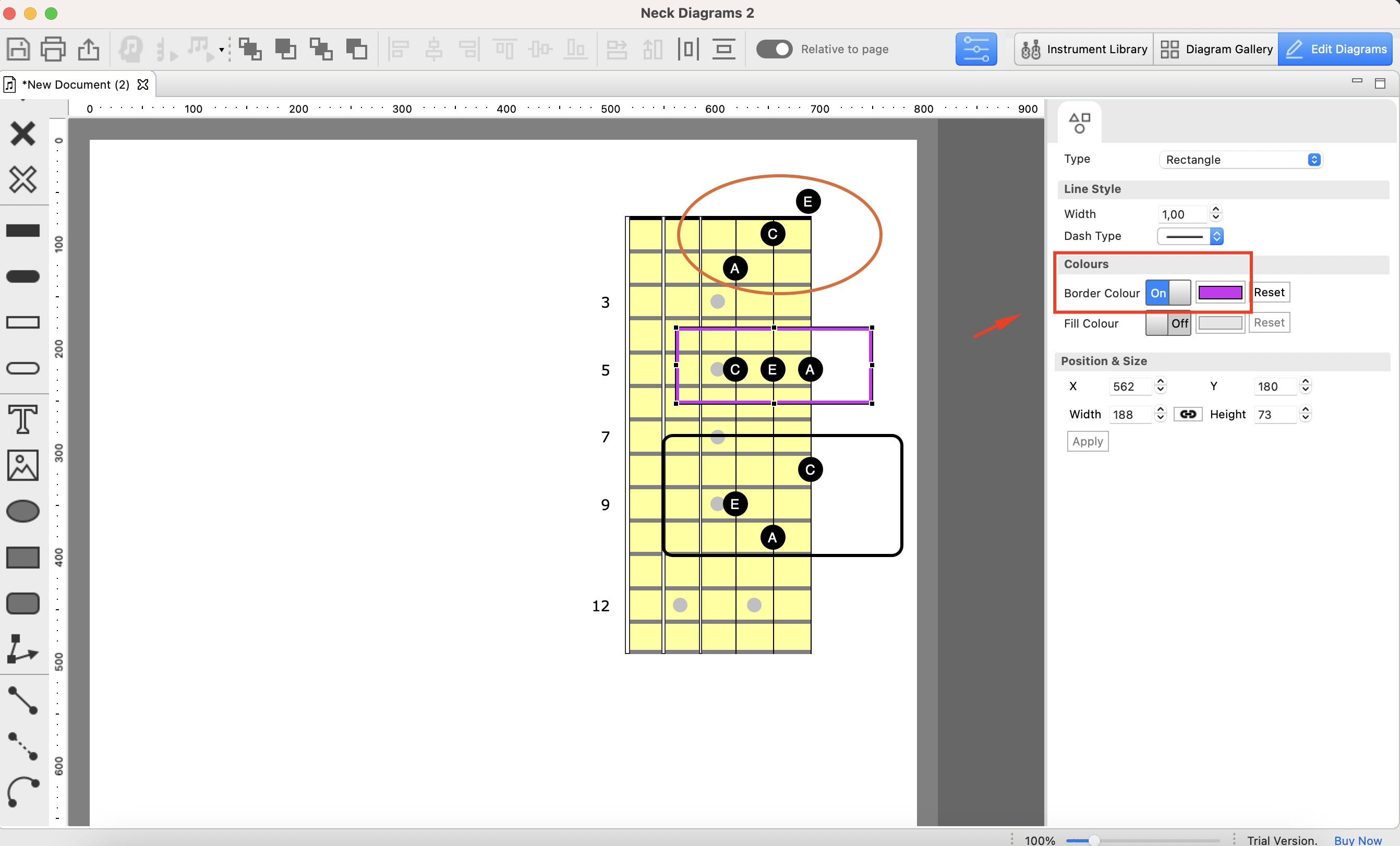Click the send to back icon
This screenshot has height=846, width=1400.
tap(321, 50)
